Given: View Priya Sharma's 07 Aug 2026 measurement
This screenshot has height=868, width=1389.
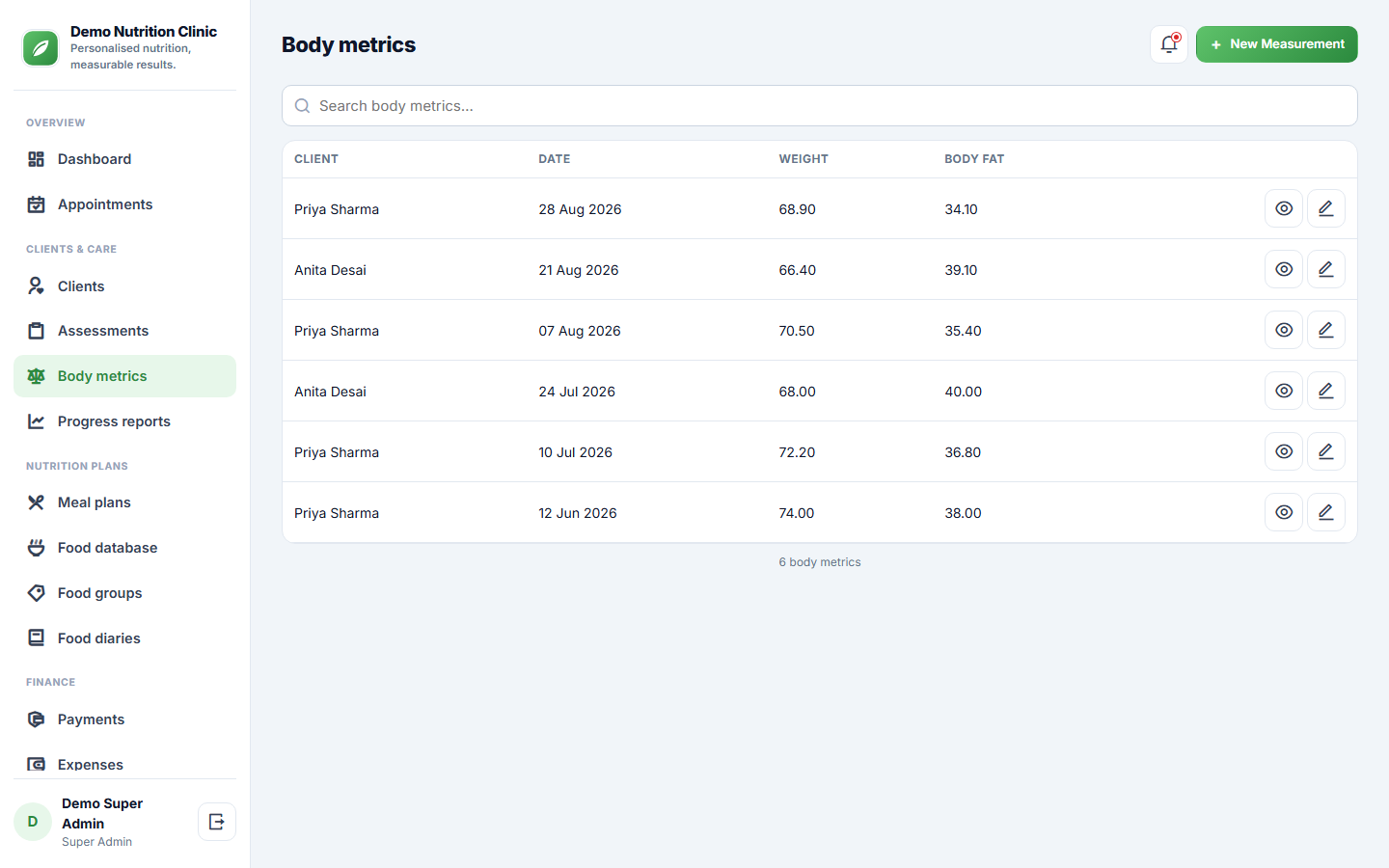Looking at the screenshot, I should tap(1284, 330).
